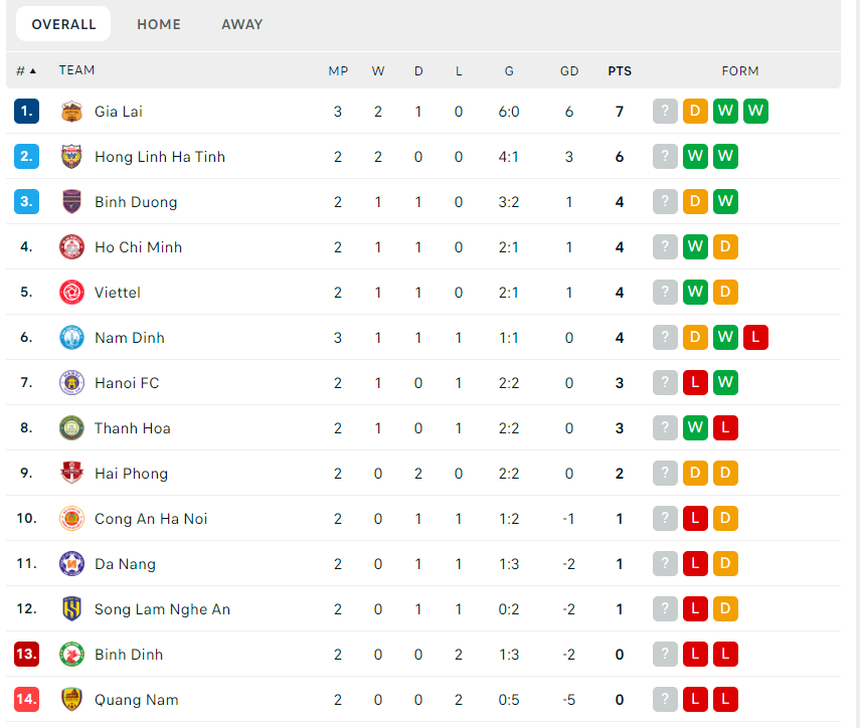Open the Song Lam Nghe An badge
The width and height of the screenshot is (860, 728).
(x=71, y=608)
